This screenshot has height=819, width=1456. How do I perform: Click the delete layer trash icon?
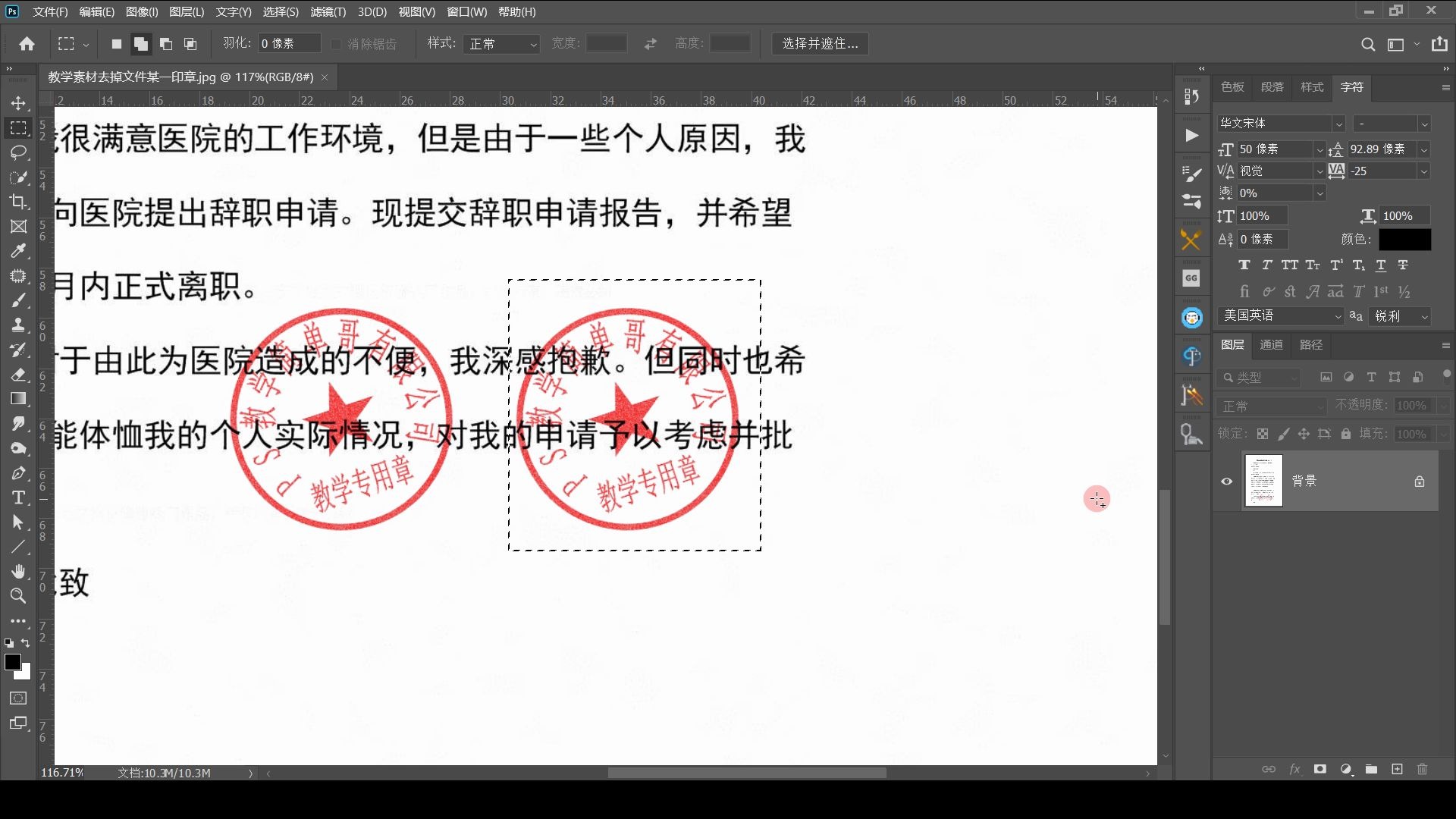pyautogui.click(x=1422, y=769)
